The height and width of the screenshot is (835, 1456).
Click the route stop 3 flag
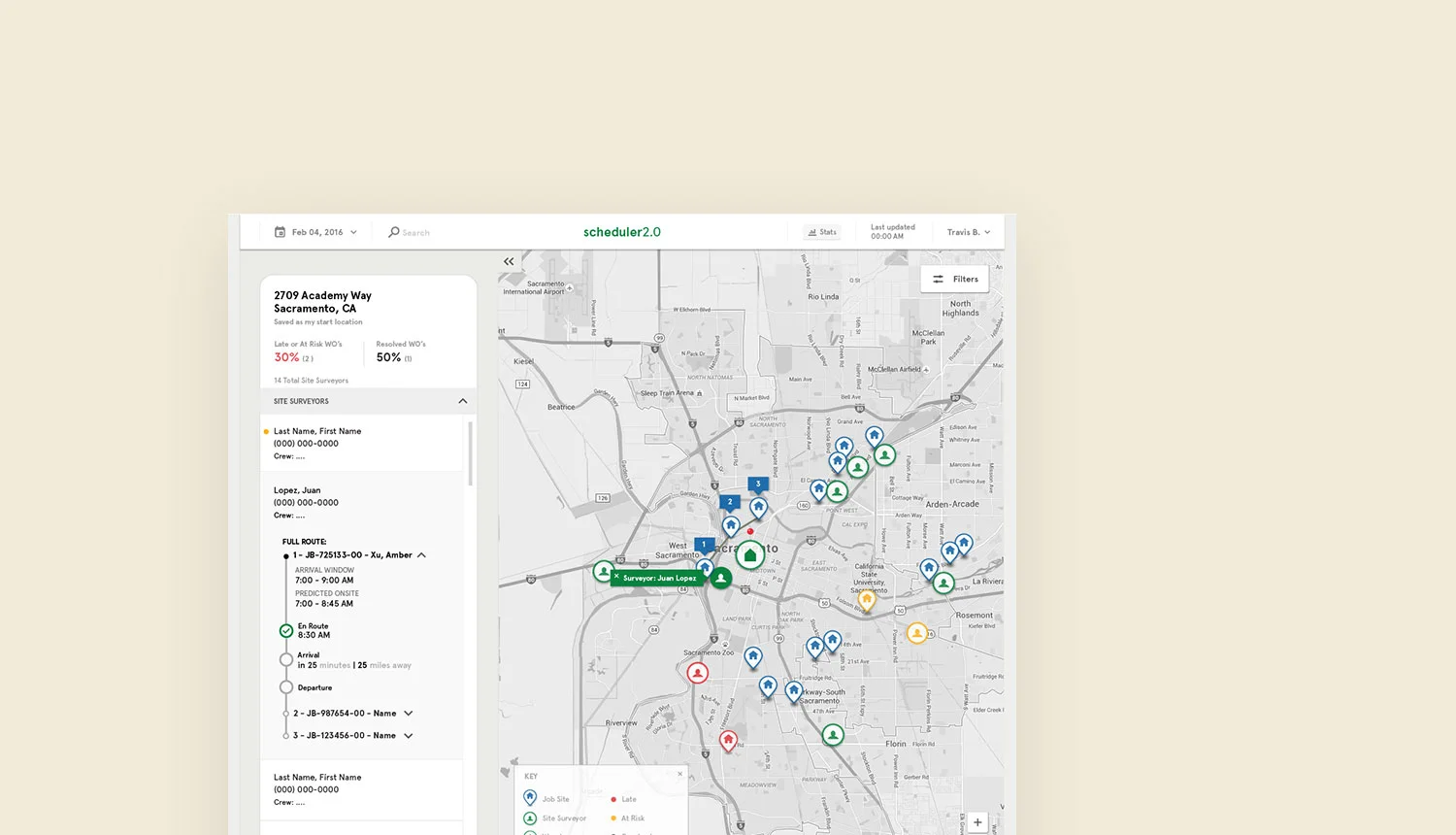click(x=758, y=484)
